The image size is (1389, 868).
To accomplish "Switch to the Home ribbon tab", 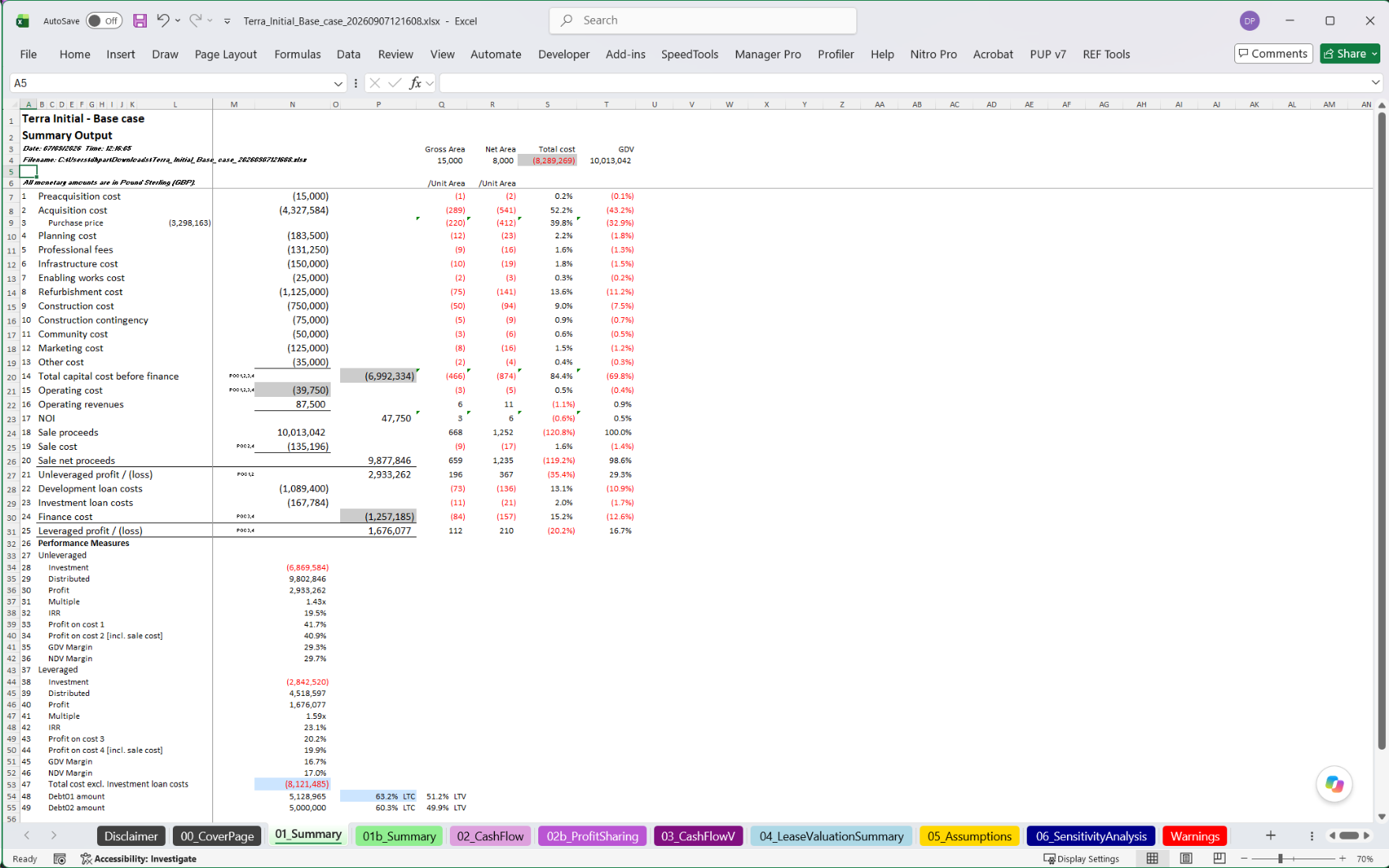I will click(75, 54).
